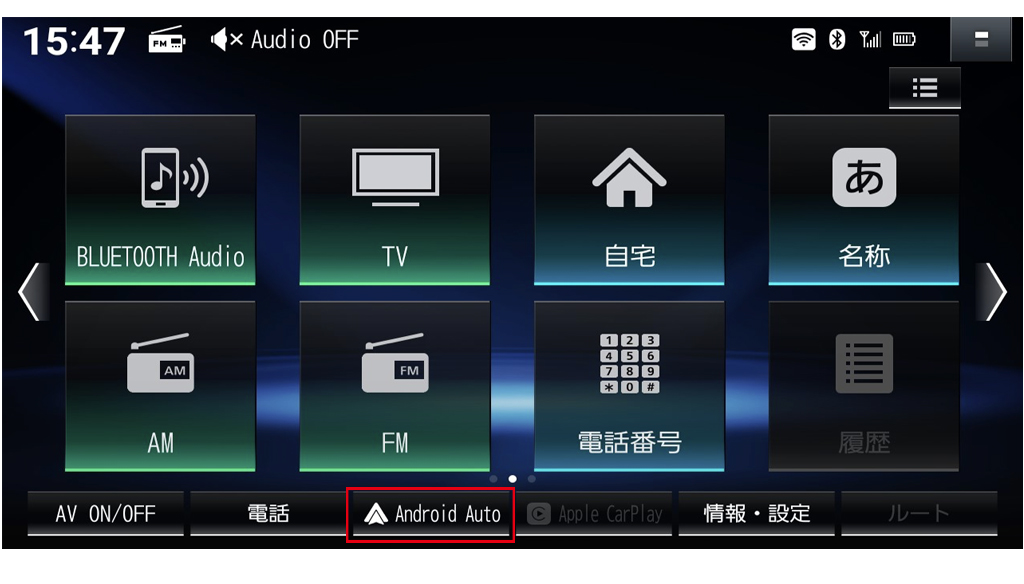This screenshot has width=1024, height=584.
Task: Select the second page indicator dot
Action: (x=513, y=479)
